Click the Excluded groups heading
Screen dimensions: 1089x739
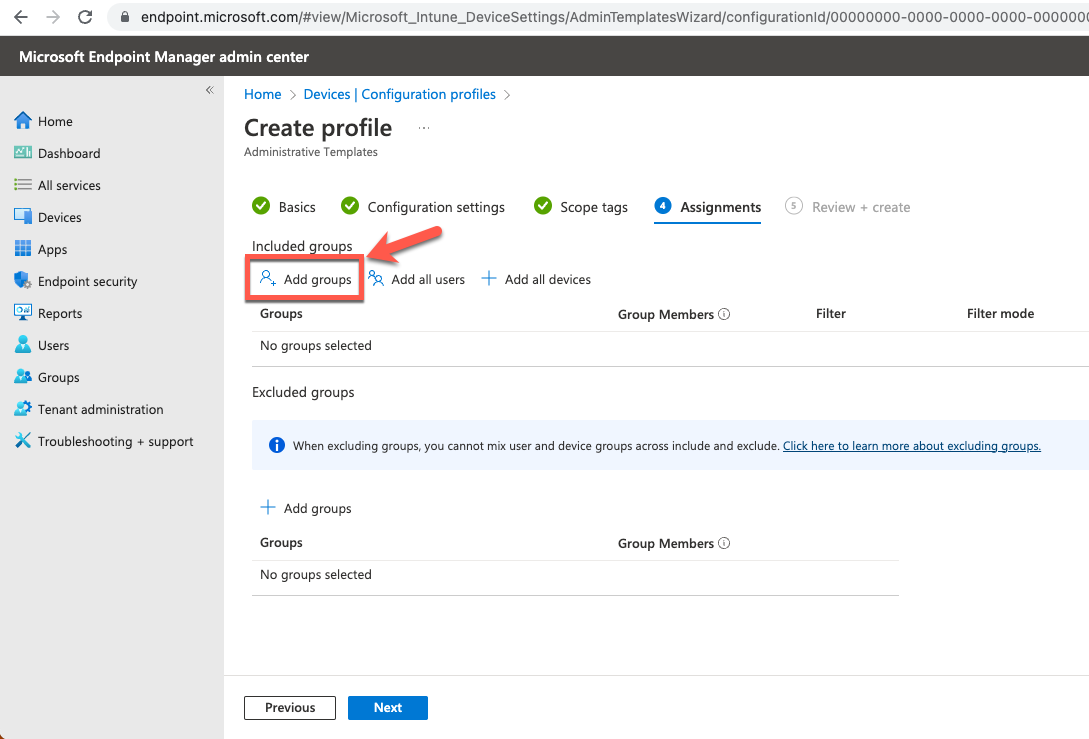[303, 392]
